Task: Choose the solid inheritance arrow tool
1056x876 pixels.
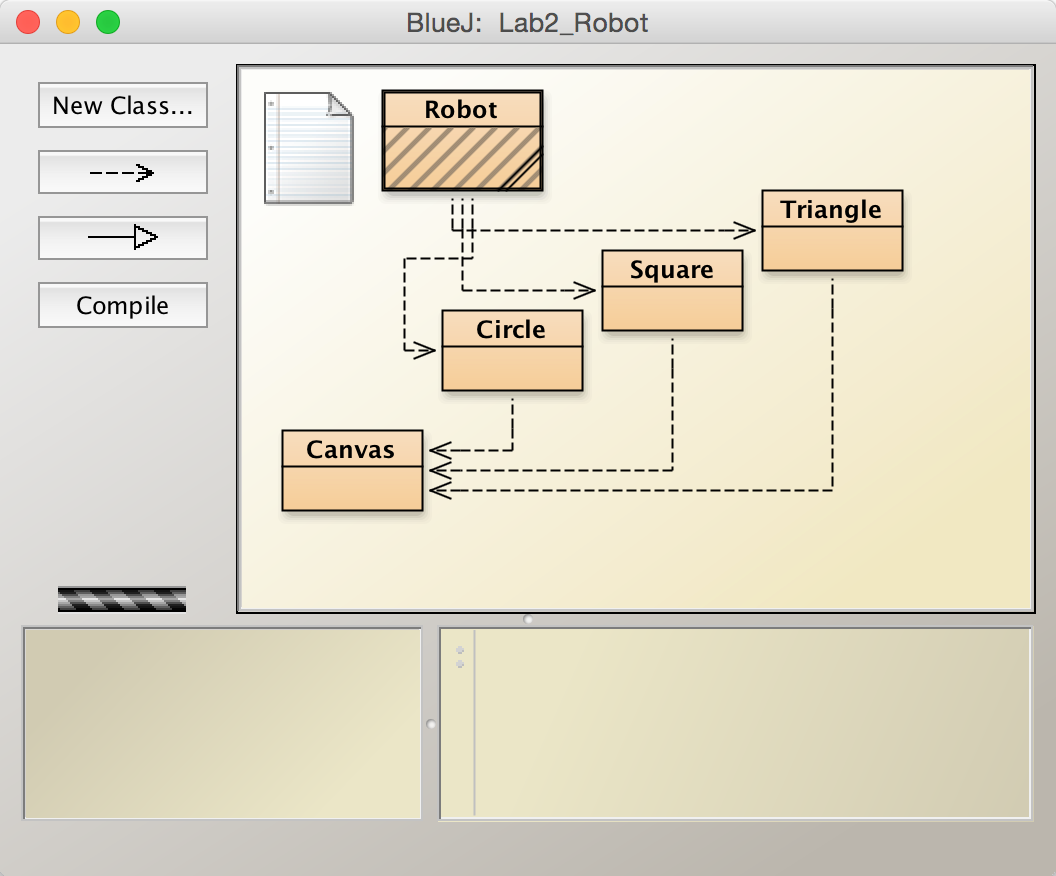Action: 122,238
